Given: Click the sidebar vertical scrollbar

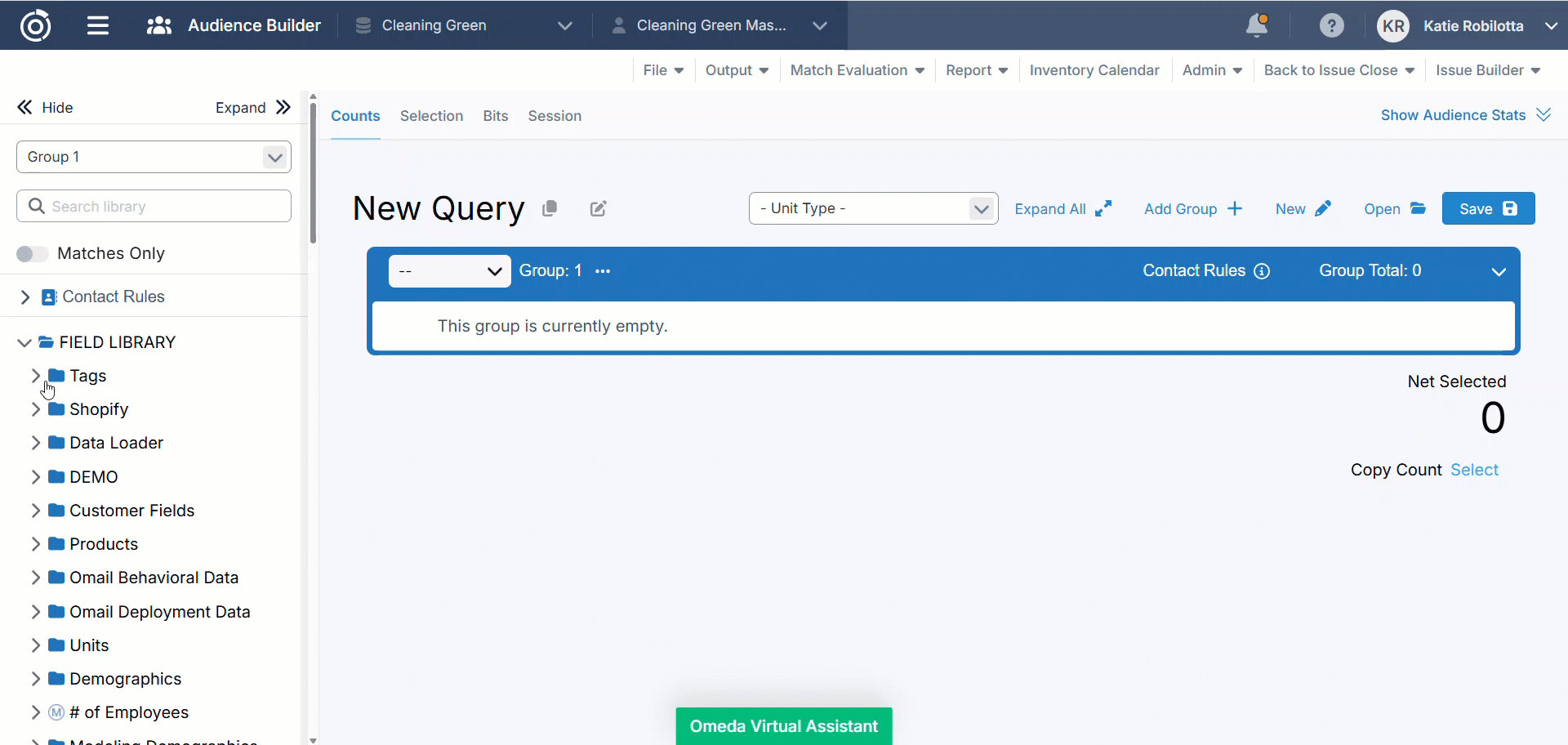Looking at the screenshot, I should tap(313, 172).
